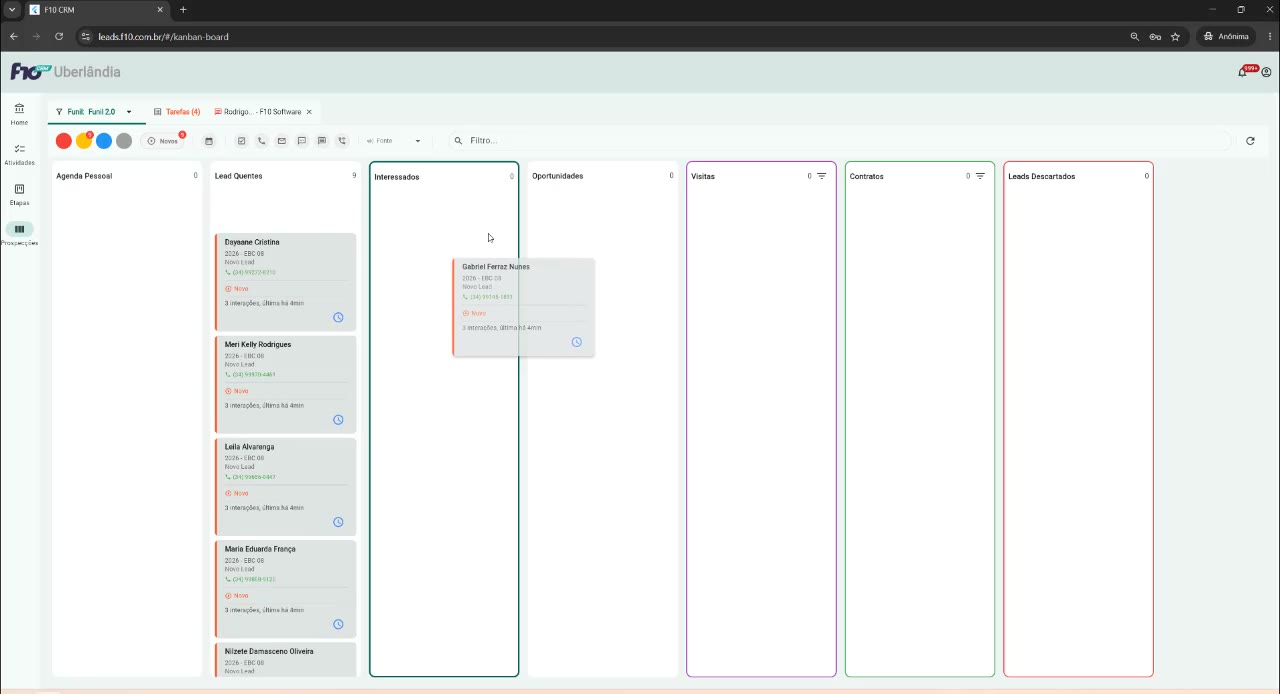1280x694 pixels.
Task: Open the Dayaane Cristina lead card
Action: (x=285, y=282)
